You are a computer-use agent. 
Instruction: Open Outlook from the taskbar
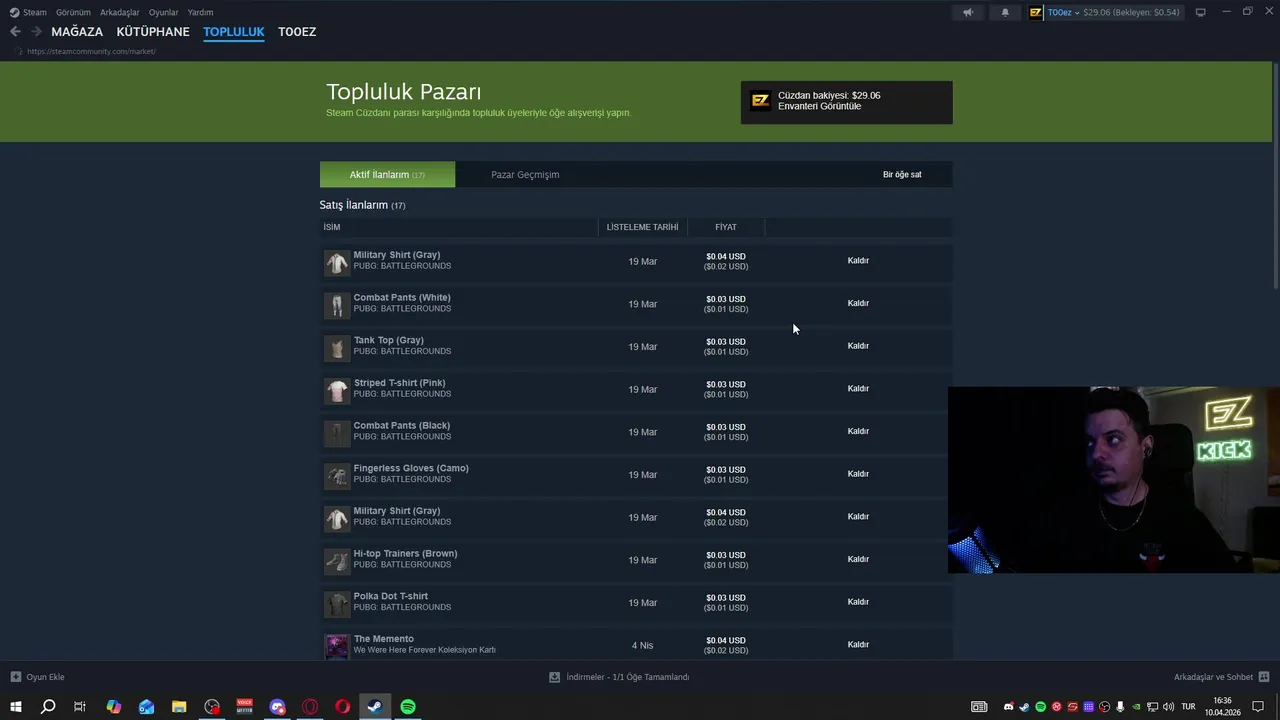[147, 707]
